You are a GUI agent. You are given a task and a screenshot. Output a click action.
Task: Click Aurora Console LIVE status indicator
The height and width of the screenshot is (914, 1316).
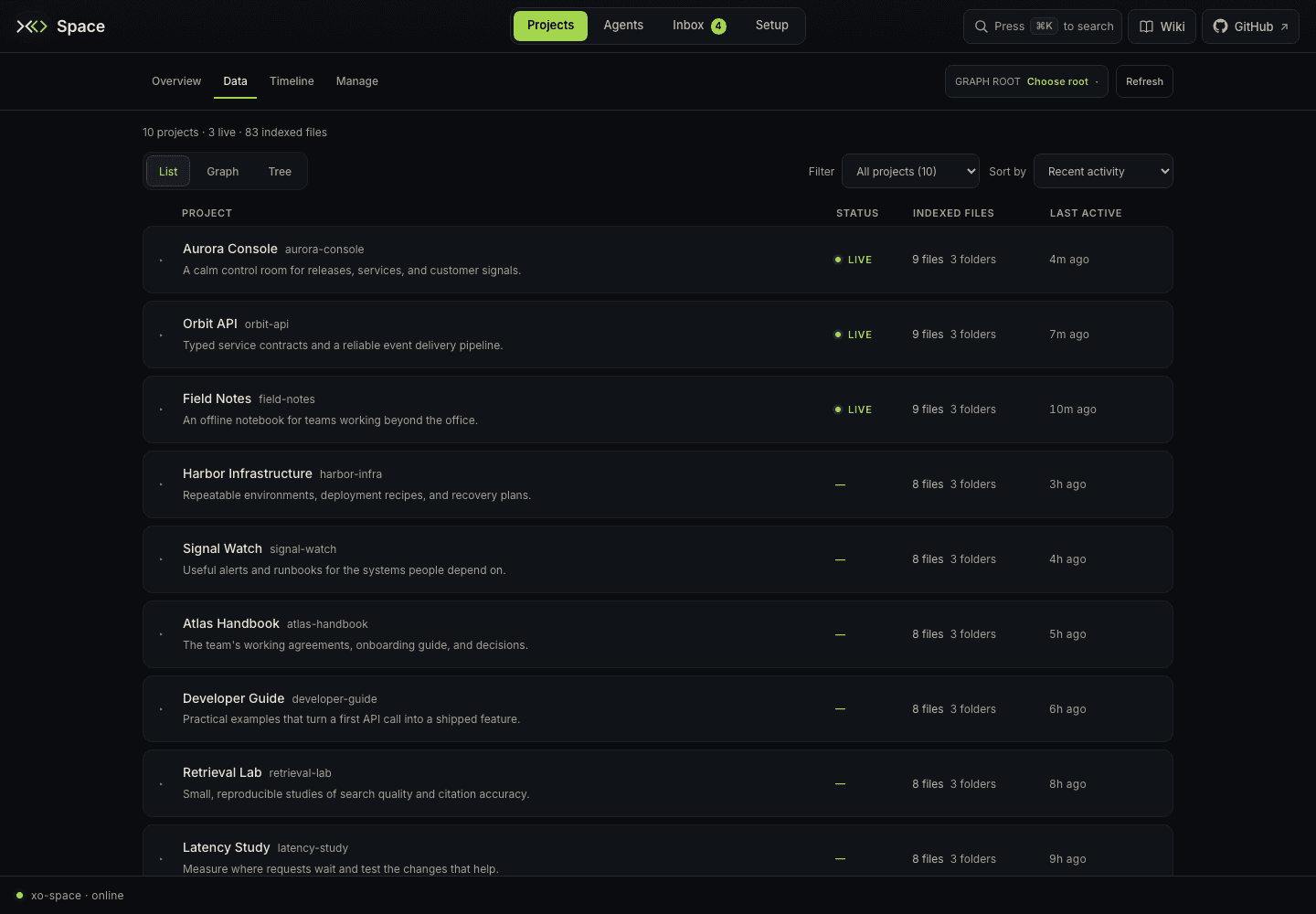click(853, 260)
